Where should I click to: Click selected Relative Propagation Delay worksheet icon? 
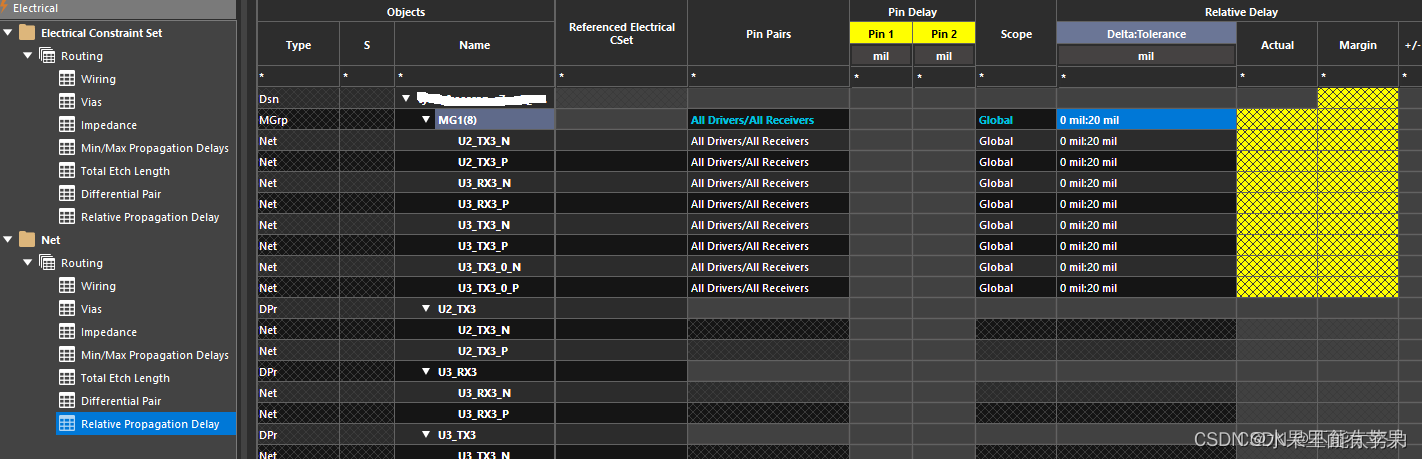tap(67, 424)
